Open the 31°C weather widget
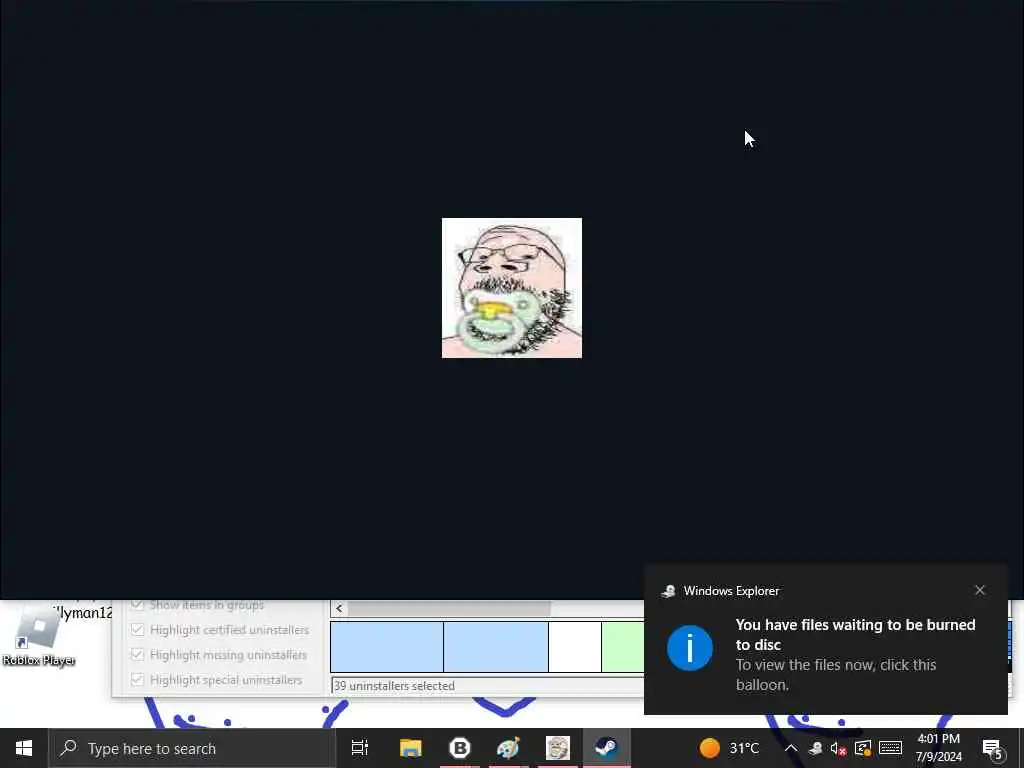 (x=729, y=748)
